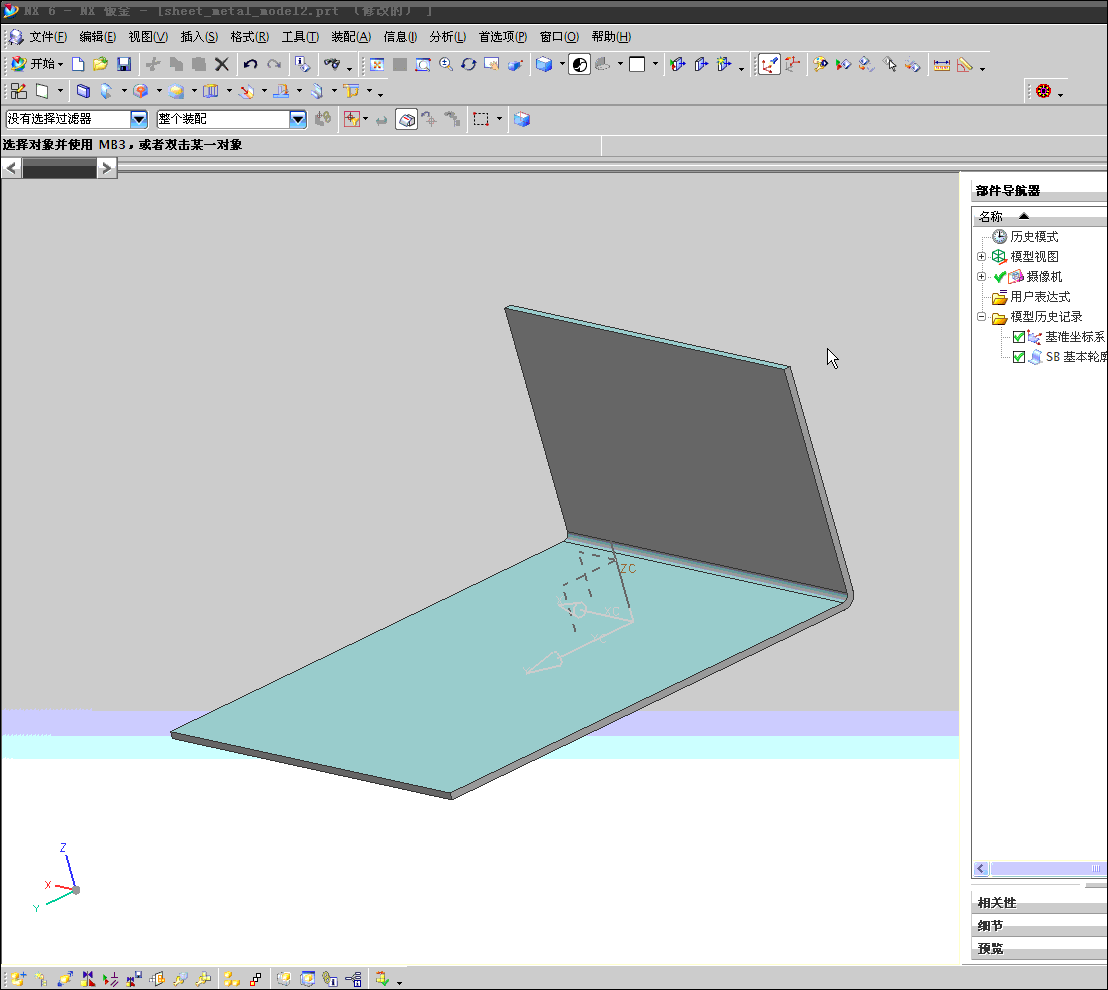Toggle the orient WCS icon

coord(792,65)
